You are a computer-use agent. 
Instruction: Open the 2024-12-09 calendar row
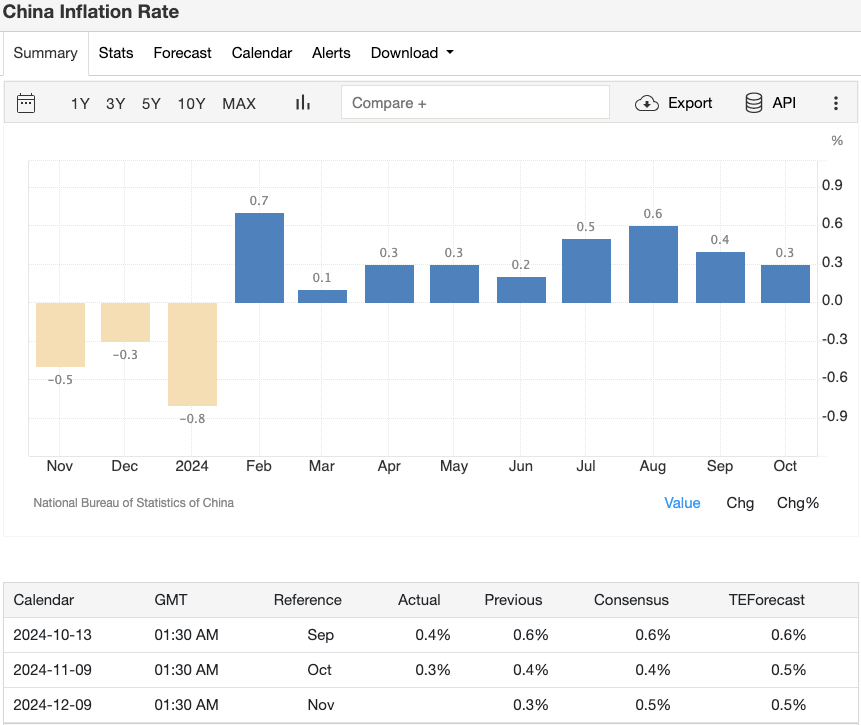(52, 705)
